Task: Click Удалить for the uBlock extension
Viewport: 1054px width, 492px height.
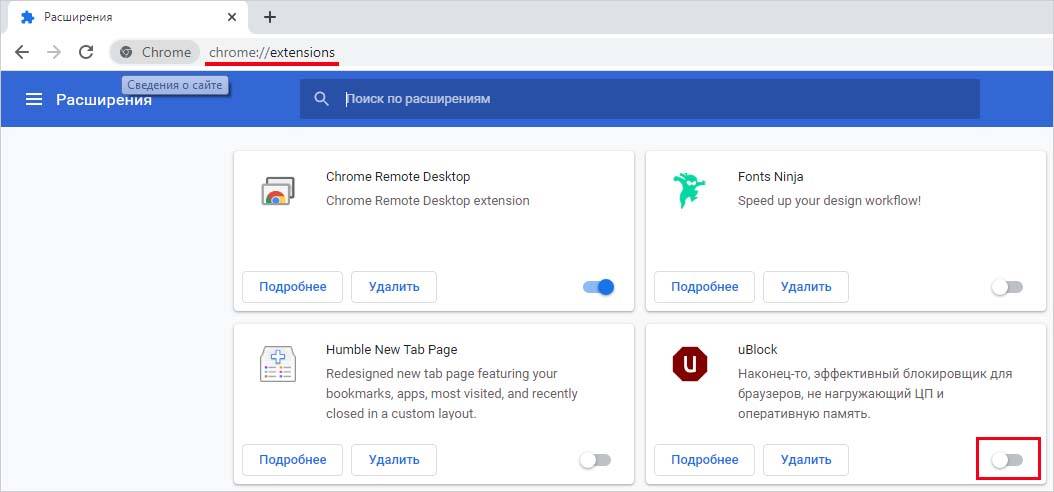Action: click(x=805, y=460)
